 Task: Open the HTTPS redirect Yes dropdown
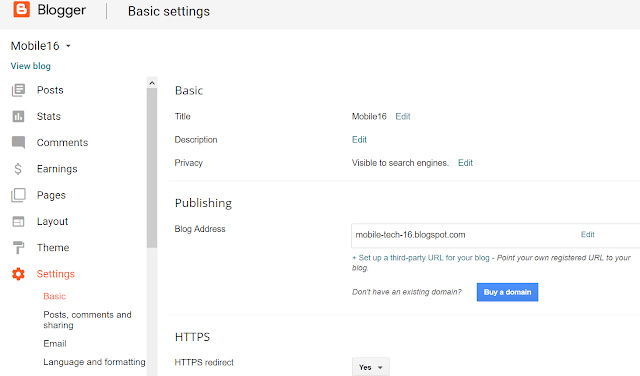tap(371, 367)
